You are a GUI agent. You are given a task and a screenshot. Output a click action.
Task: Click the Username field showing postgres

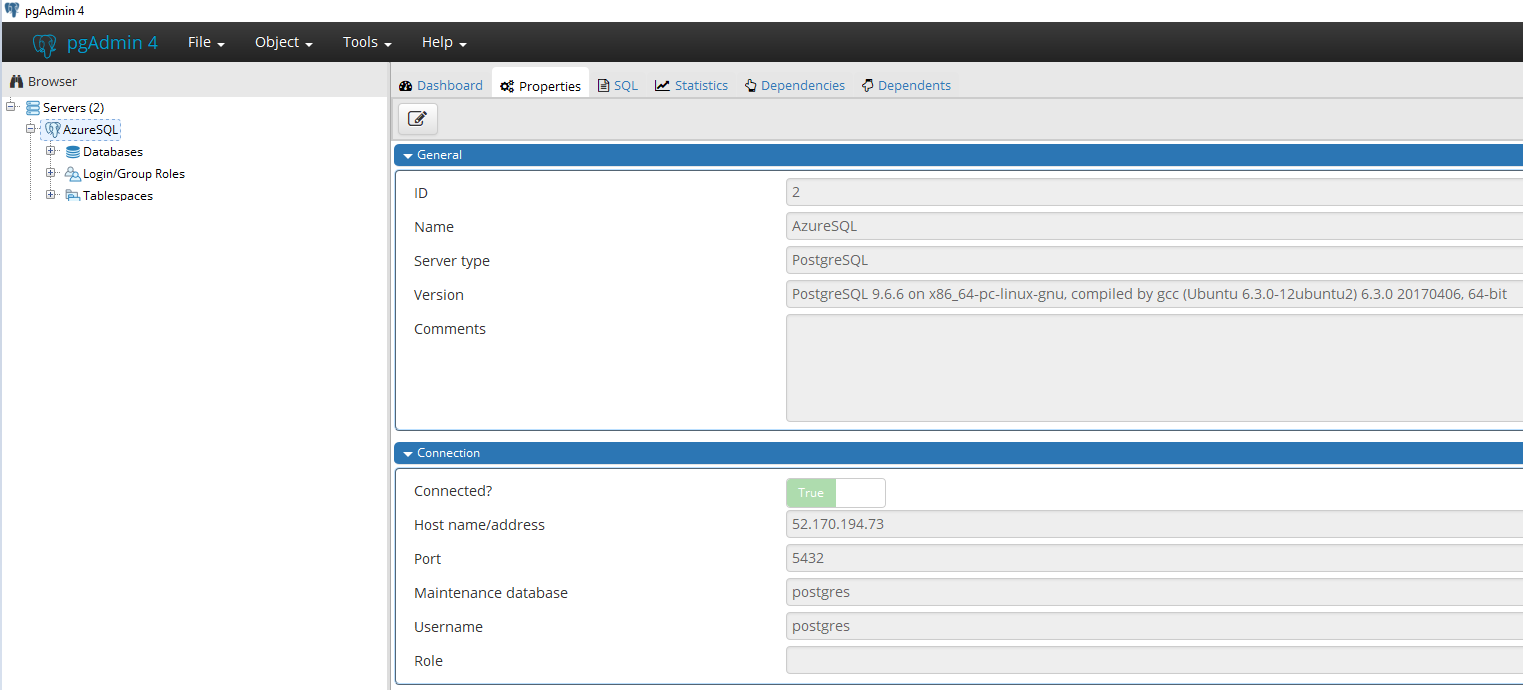[x=1154, y=626]
